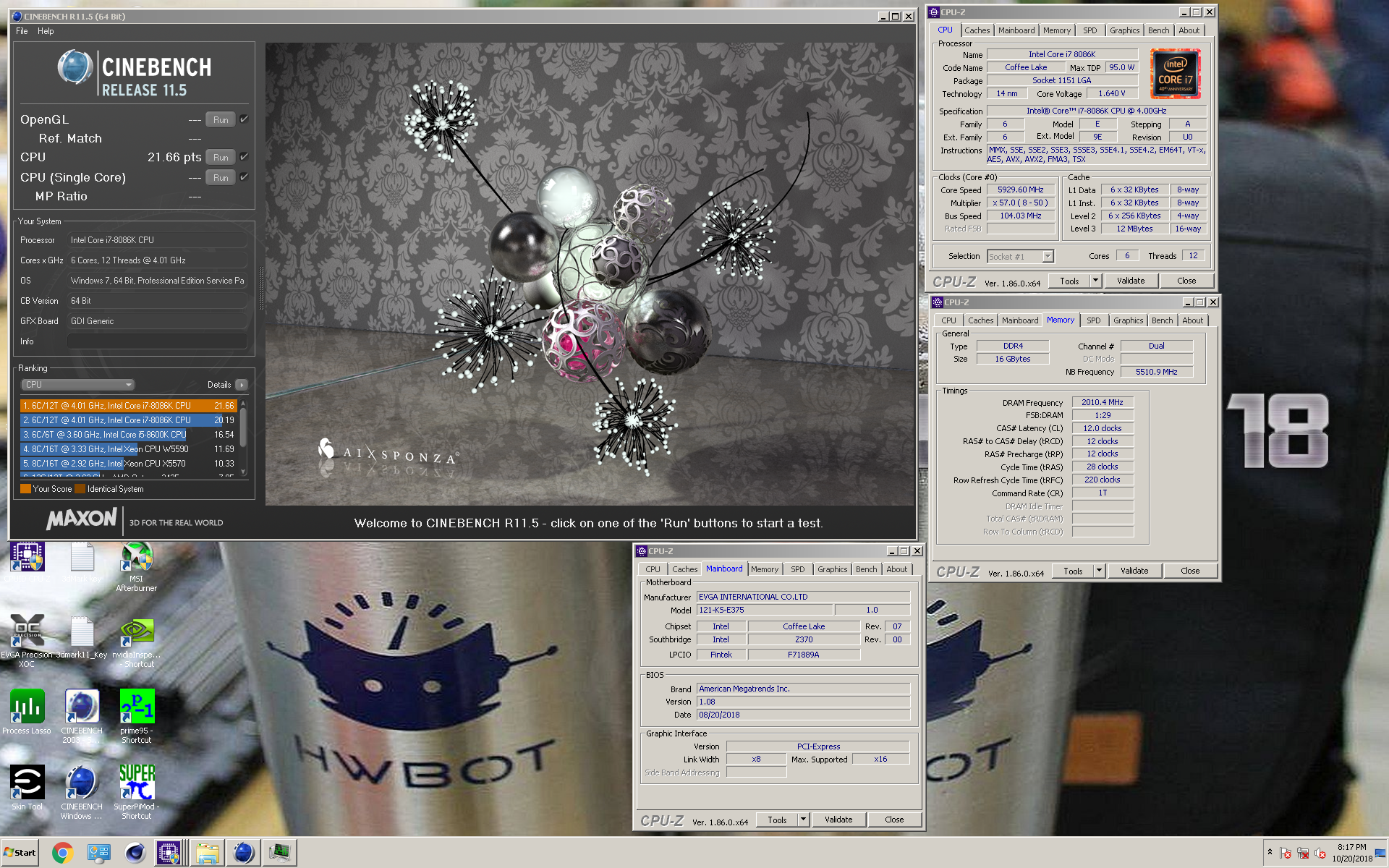
Task: Toggle the CPU test checkbox
Action: click(x=244, y=157)
